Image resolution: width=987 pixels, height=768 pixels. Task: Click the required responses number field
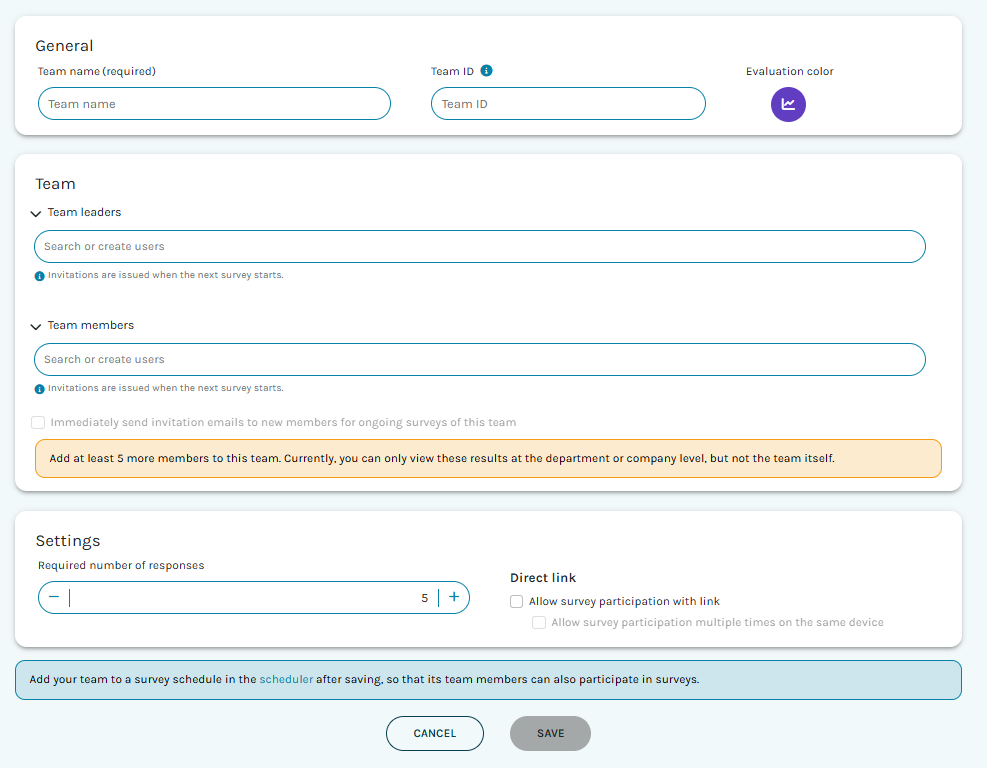point(252,597)
